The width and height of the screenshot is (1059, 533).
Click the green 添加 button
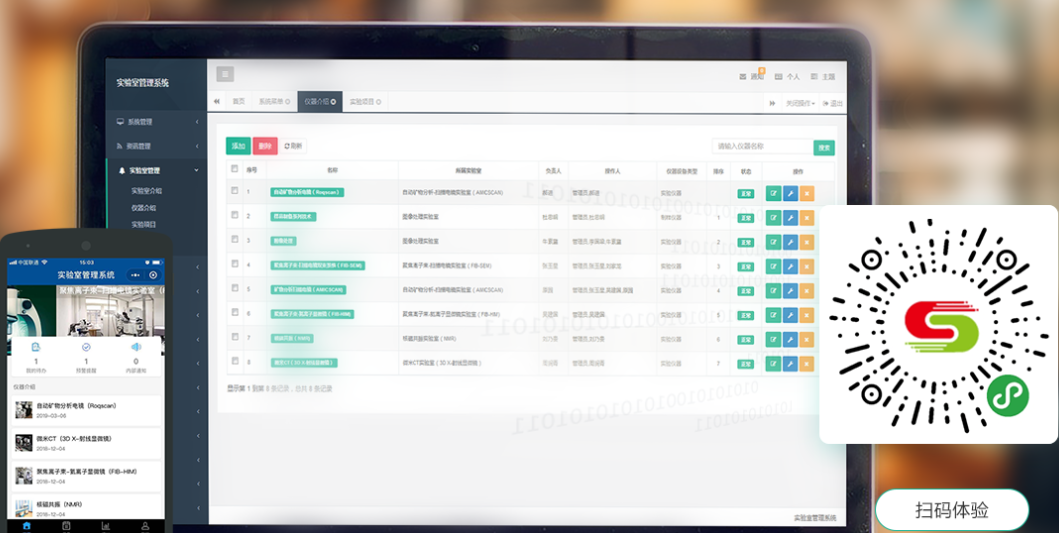coord(238,146)
